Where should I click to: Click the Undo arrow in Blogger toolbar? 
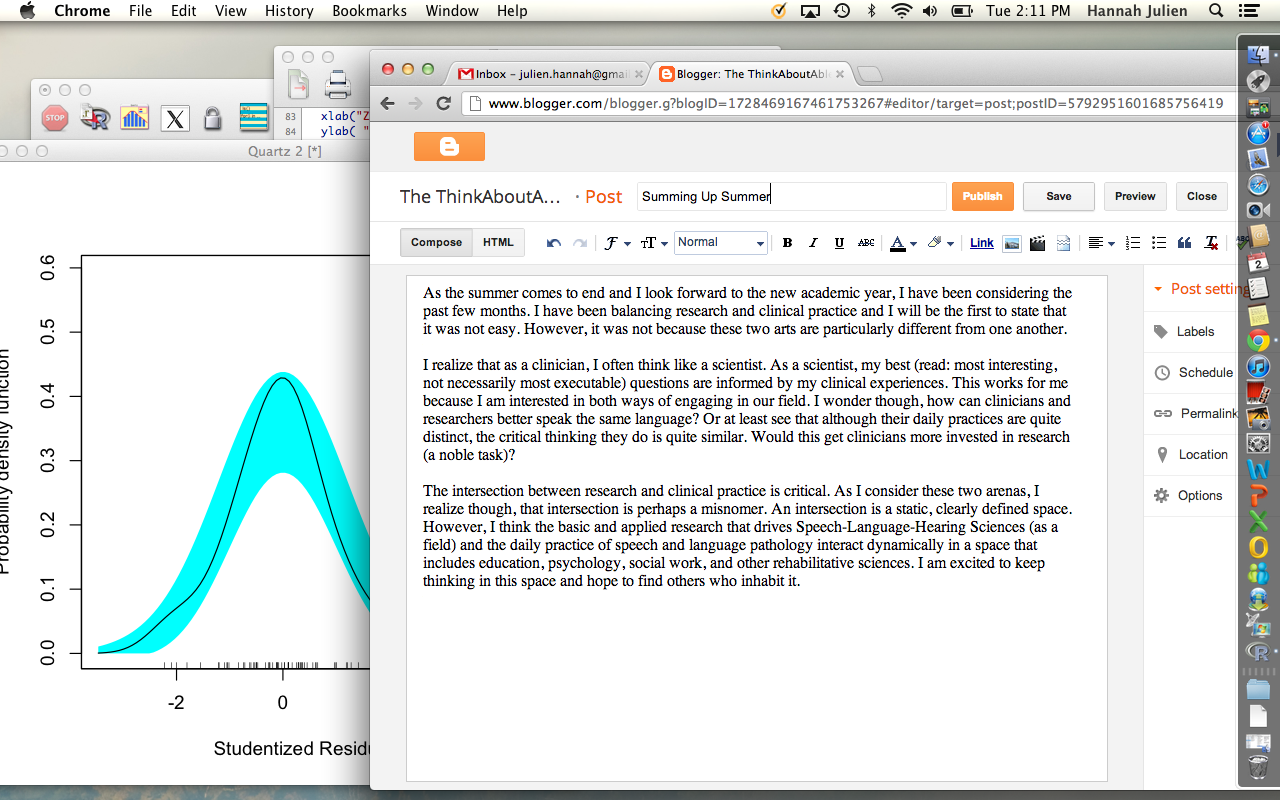(x=554, y=243)
